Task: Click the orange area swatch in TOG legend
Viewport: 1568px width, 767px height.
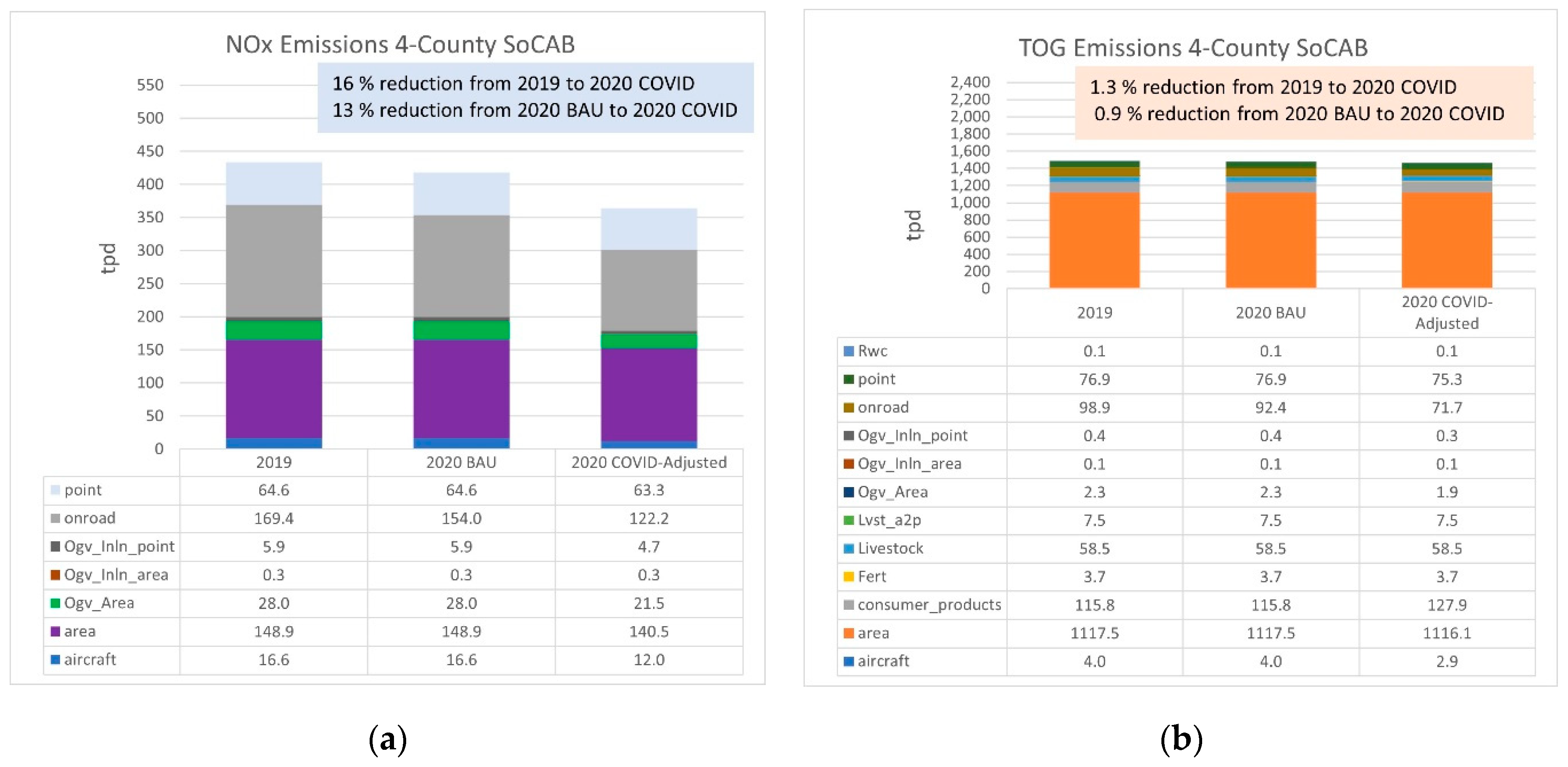Action: pyautogui.click(x=848, y=633)
